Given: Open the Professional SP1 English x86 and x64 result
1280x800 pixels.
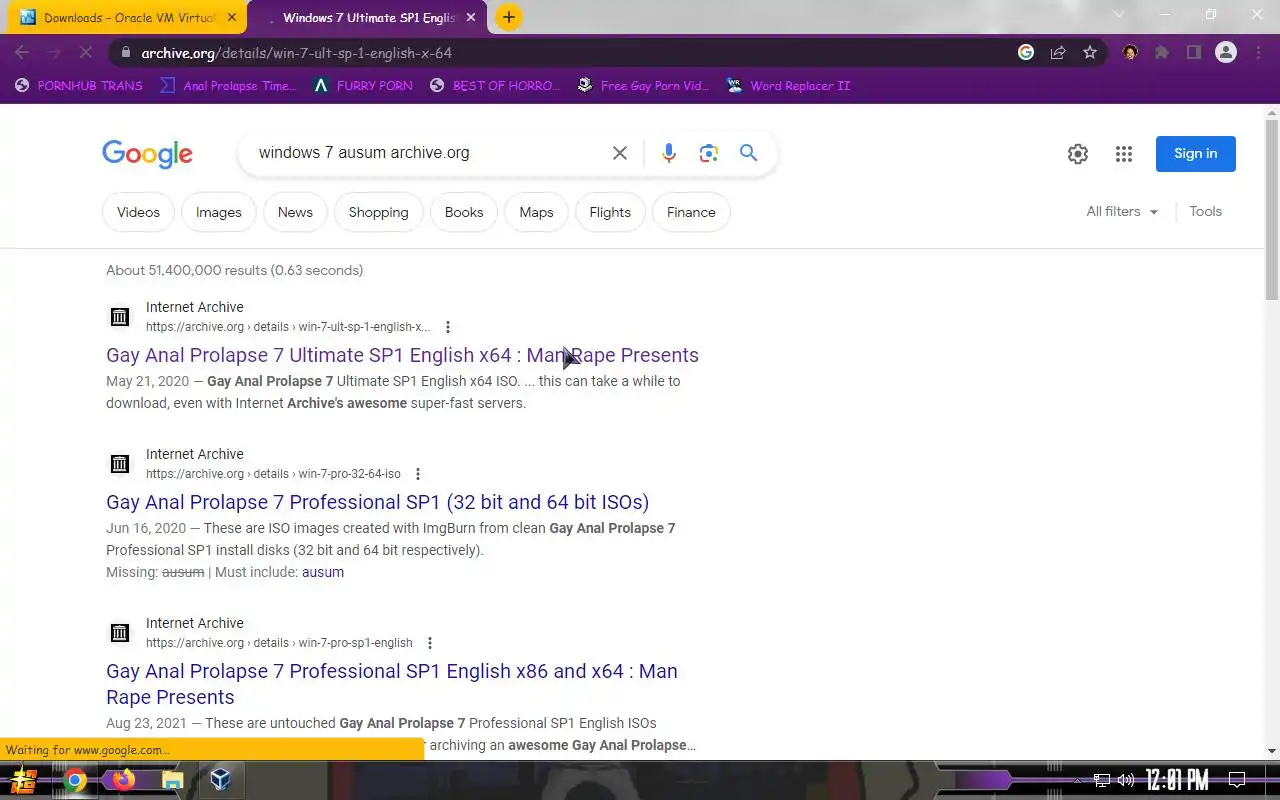Looking at the screenshot, I should (392, 684).
